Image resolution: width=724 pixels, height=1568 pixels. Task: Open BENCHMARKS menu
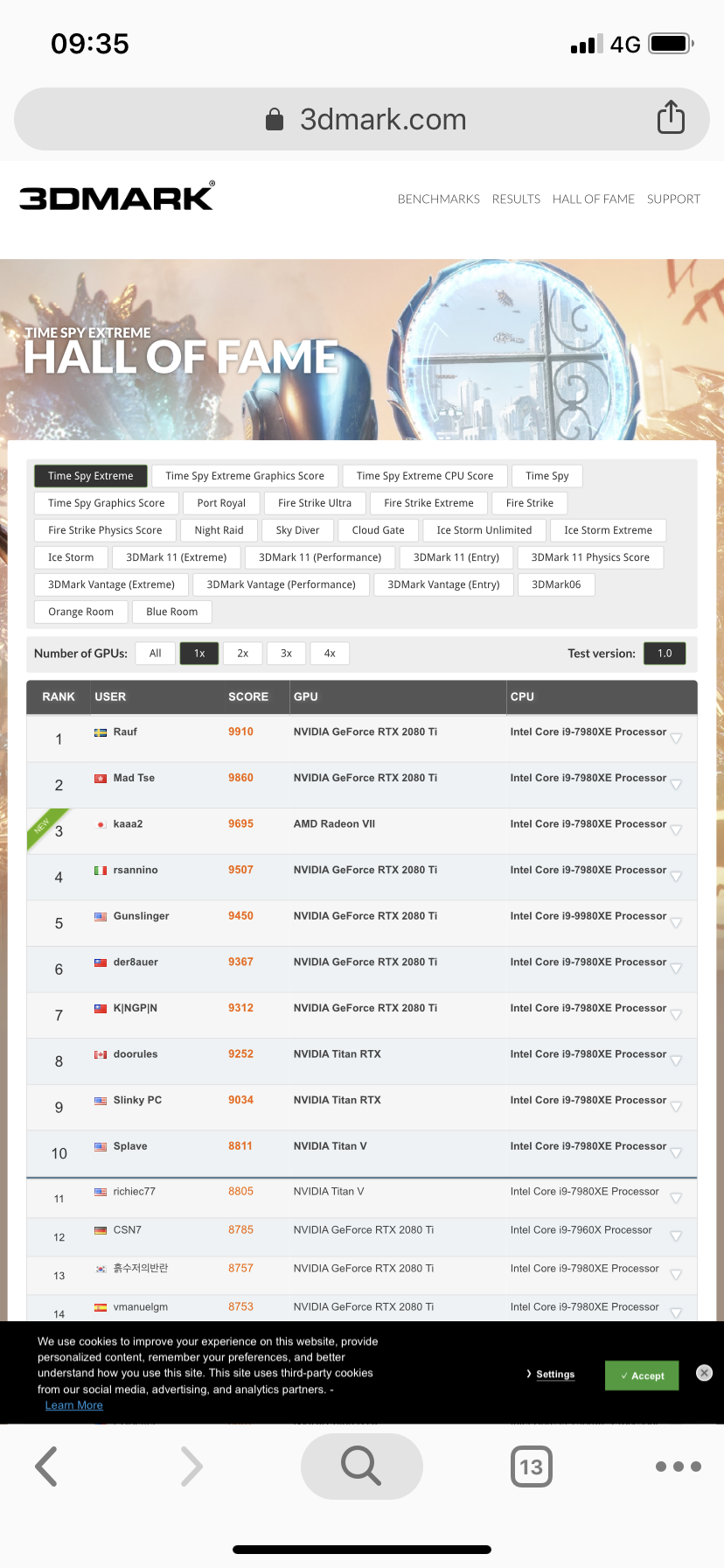439,199
